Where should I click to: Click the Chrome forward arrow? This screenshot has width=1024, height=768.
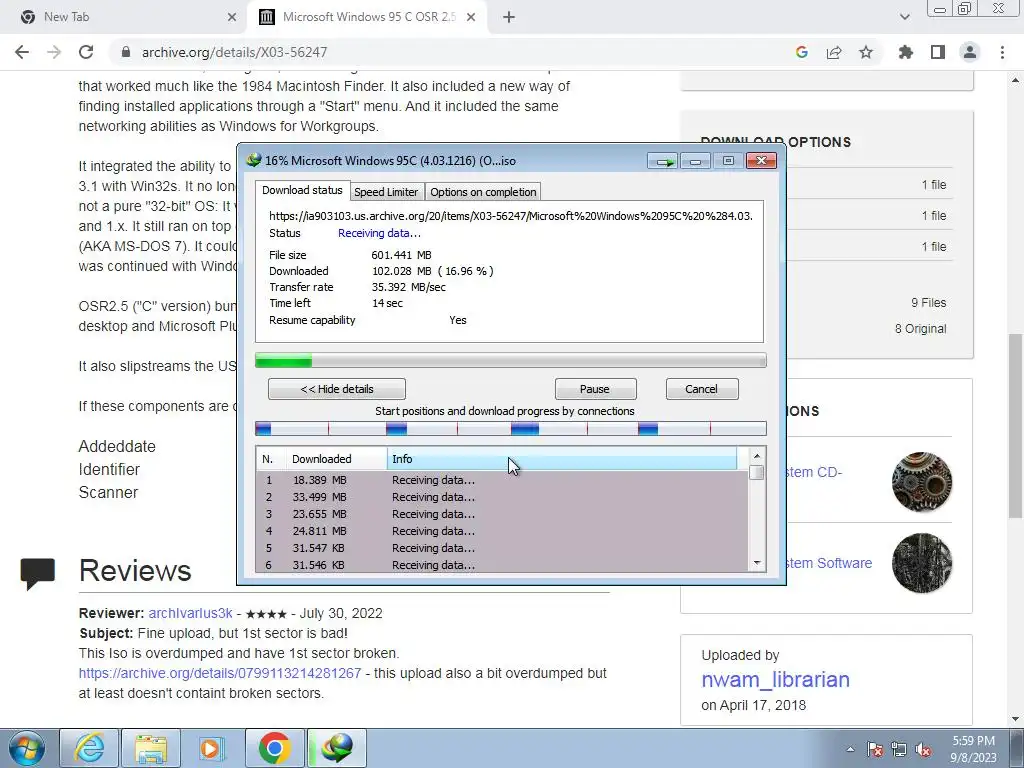(x=54, y=52)
